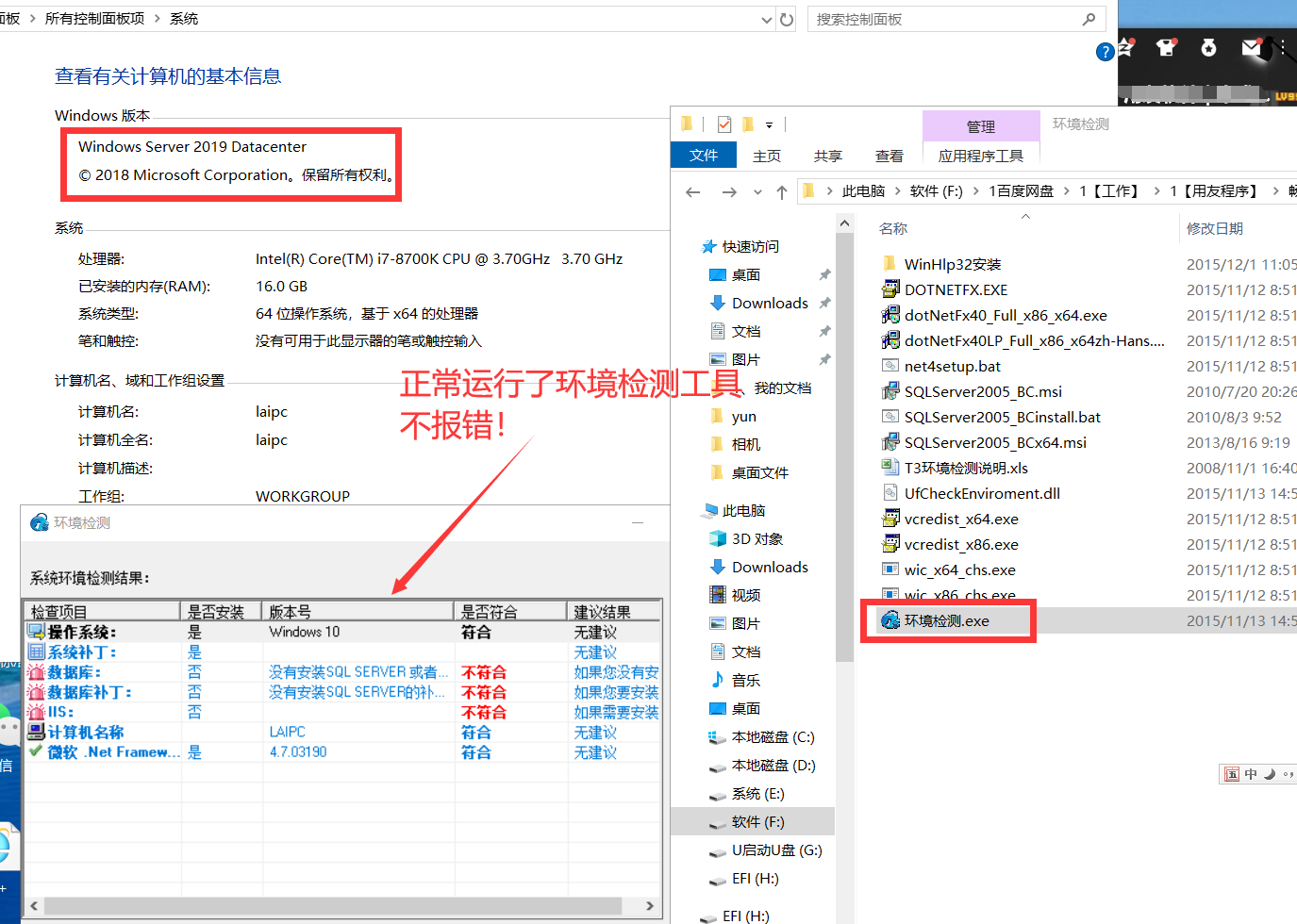Select 软件 (F:) drive in tree
Image resolution: width=1297 pixels, height=924 pixels.
click(x=757, y=821)
